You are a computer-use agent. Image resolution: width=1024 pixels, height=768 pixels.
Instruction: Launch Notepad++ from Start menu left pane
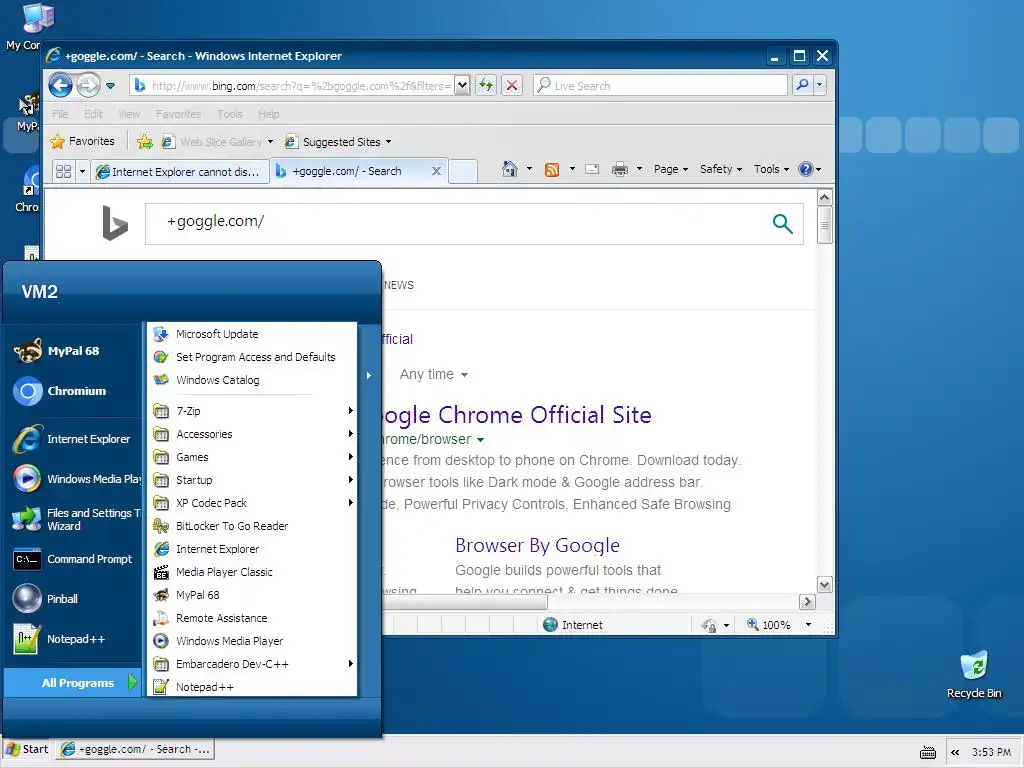(x=73, y=639)
